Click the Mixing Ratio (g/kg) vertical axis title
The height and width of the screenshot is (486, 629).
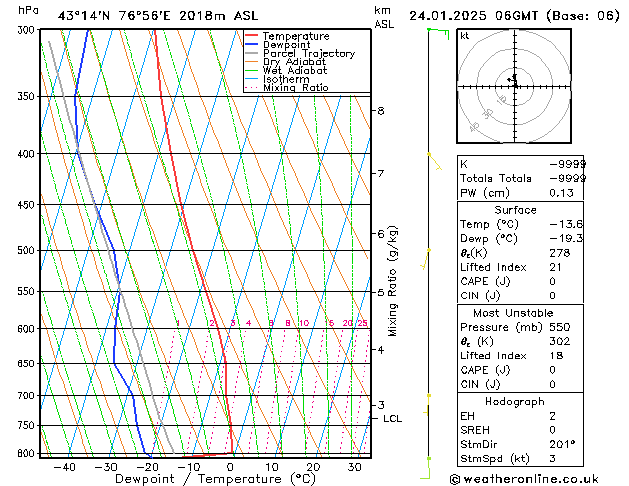[x=392, y=281]
